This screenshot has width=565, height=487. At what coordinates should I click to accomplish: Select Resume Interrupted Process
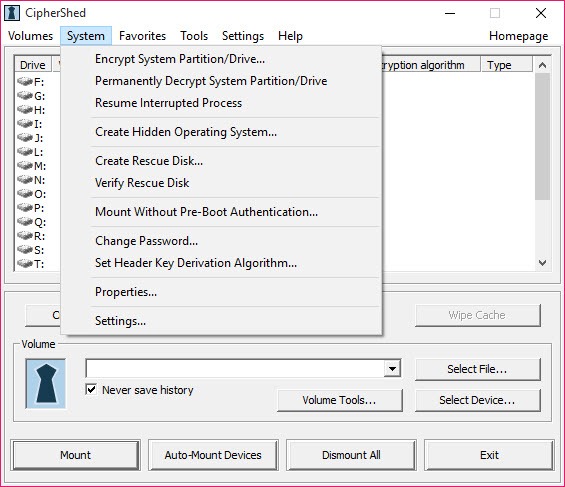click(x=221, y=103)
